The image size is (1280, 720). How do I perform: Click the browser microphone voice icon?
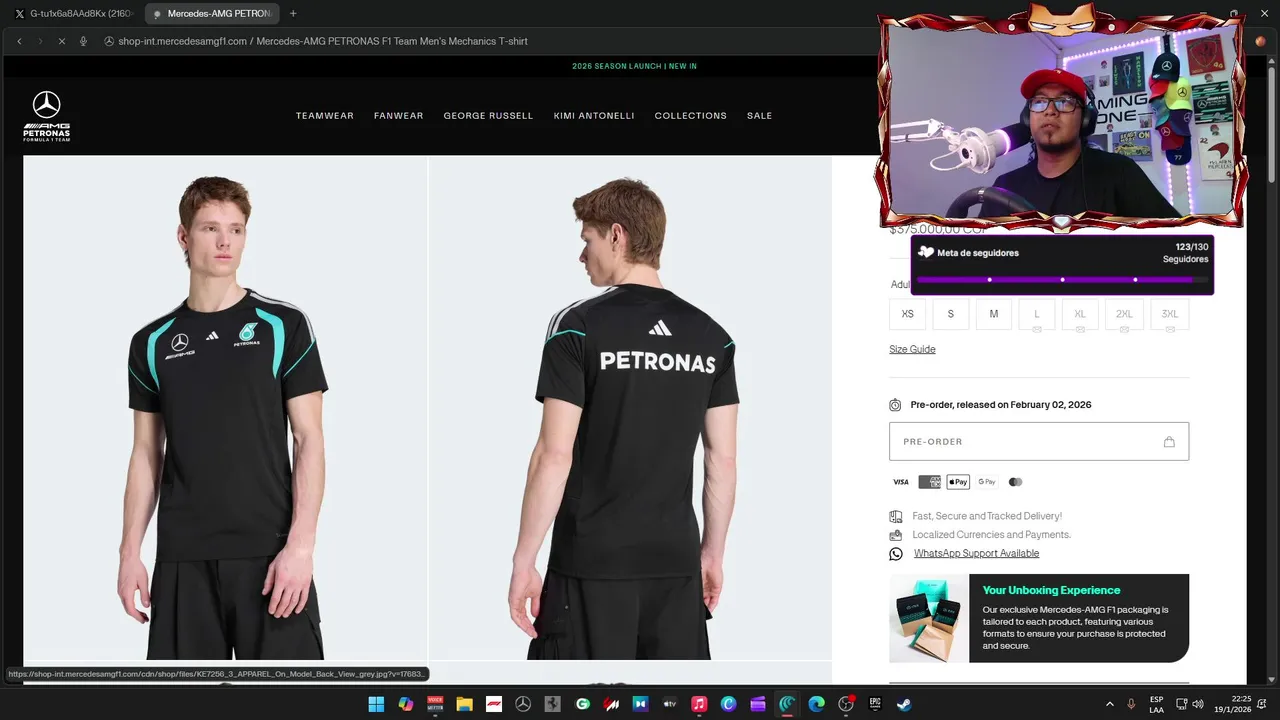[83, 41]
